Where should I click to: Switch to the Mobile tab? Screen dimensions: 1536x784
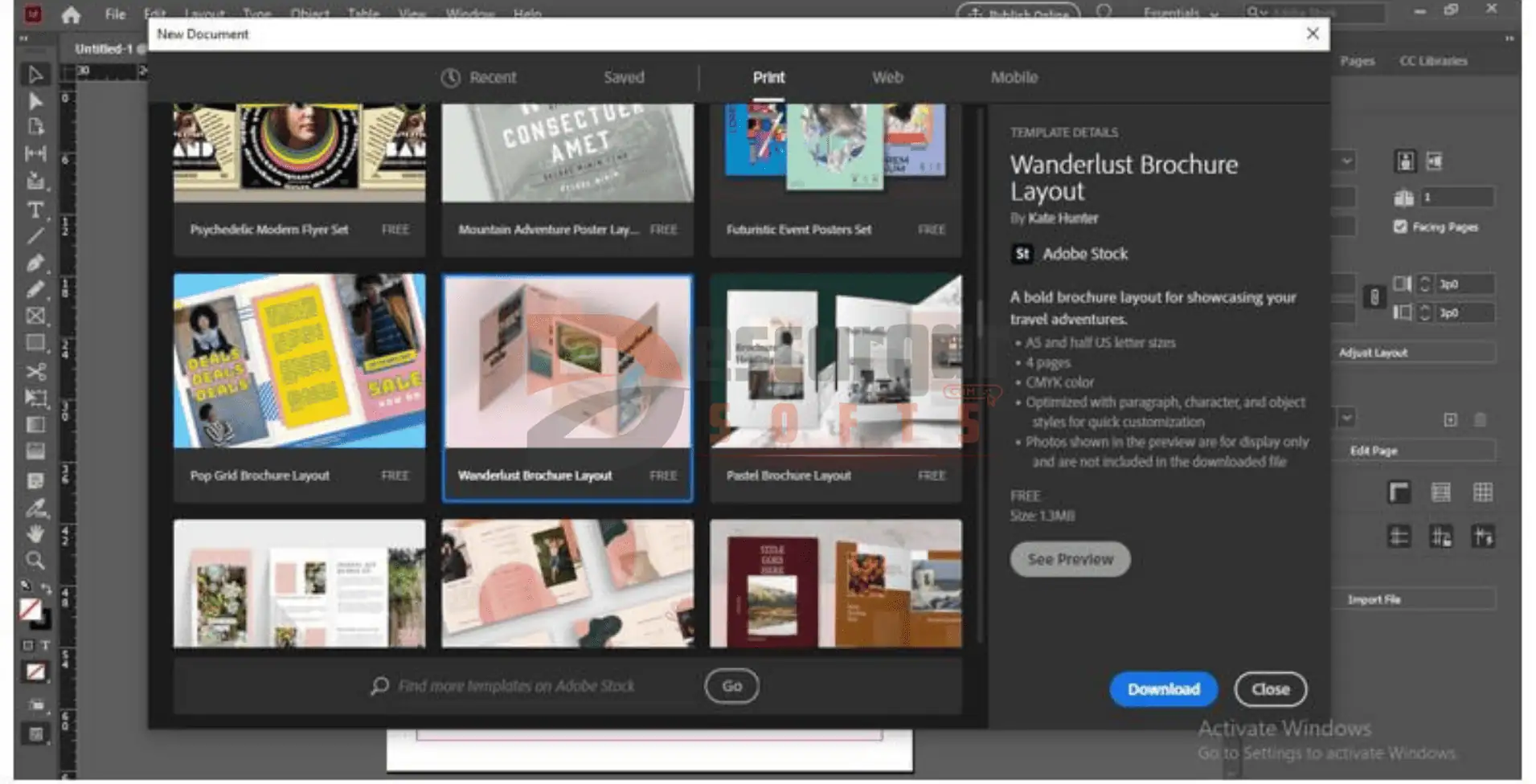(x=1014, y=78)
